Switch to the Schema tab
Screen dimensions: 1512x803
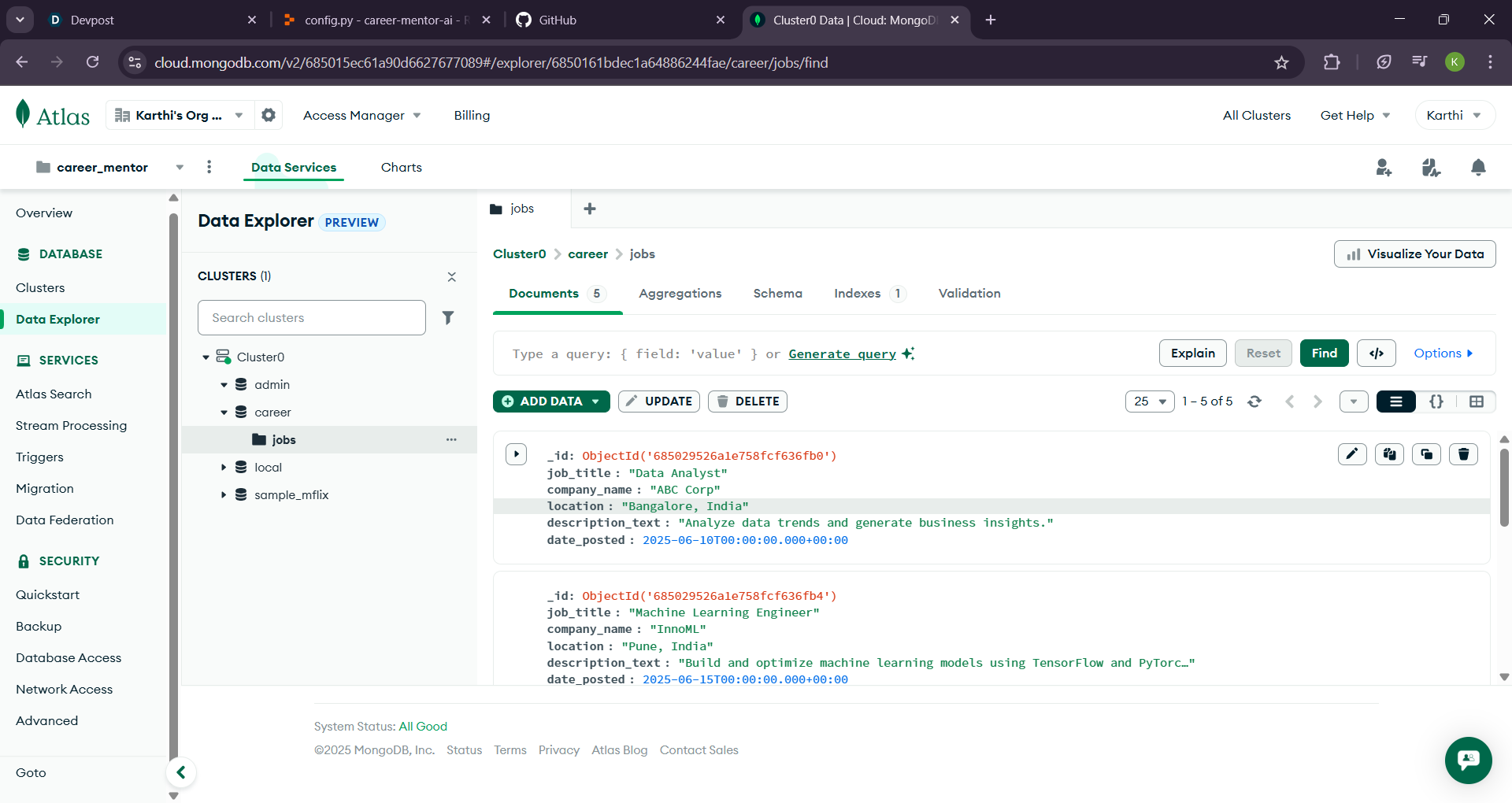tap(777, 293)
